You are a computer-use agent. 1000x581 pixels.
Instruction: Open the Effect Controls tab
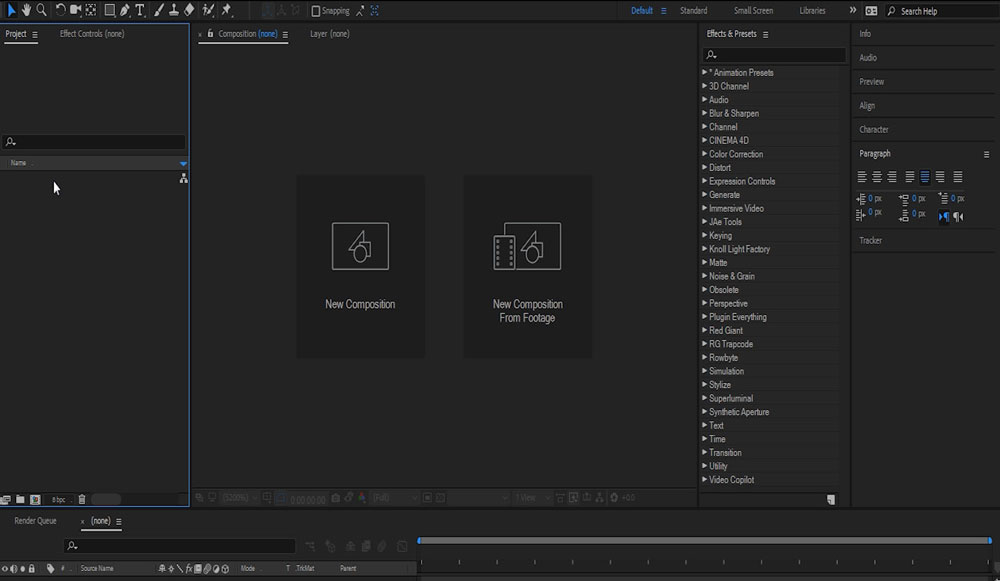pos(92,34)
